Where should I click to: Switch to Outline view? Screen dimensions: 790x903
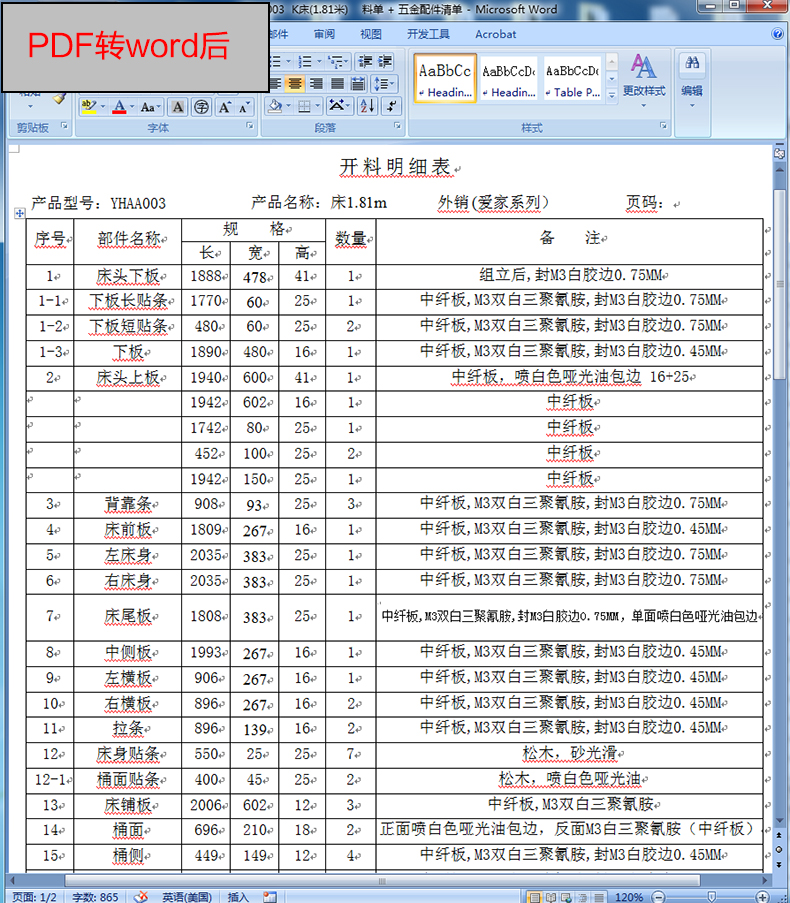583,897
